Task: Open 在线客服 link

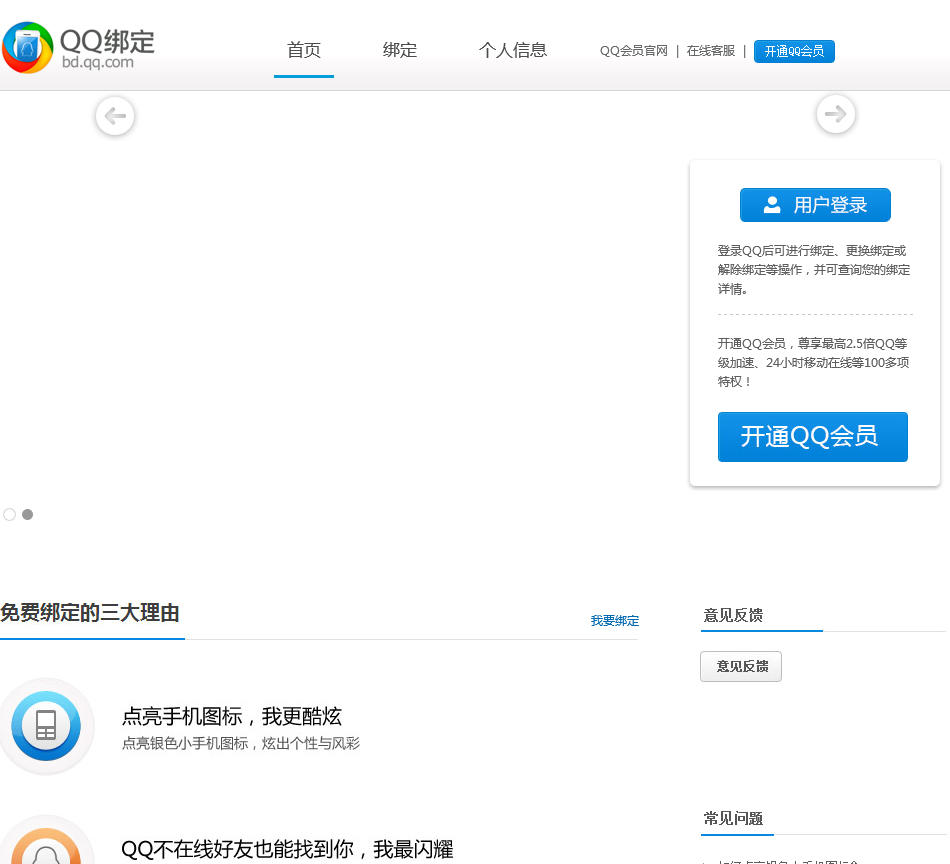Action: coord(711,51)
